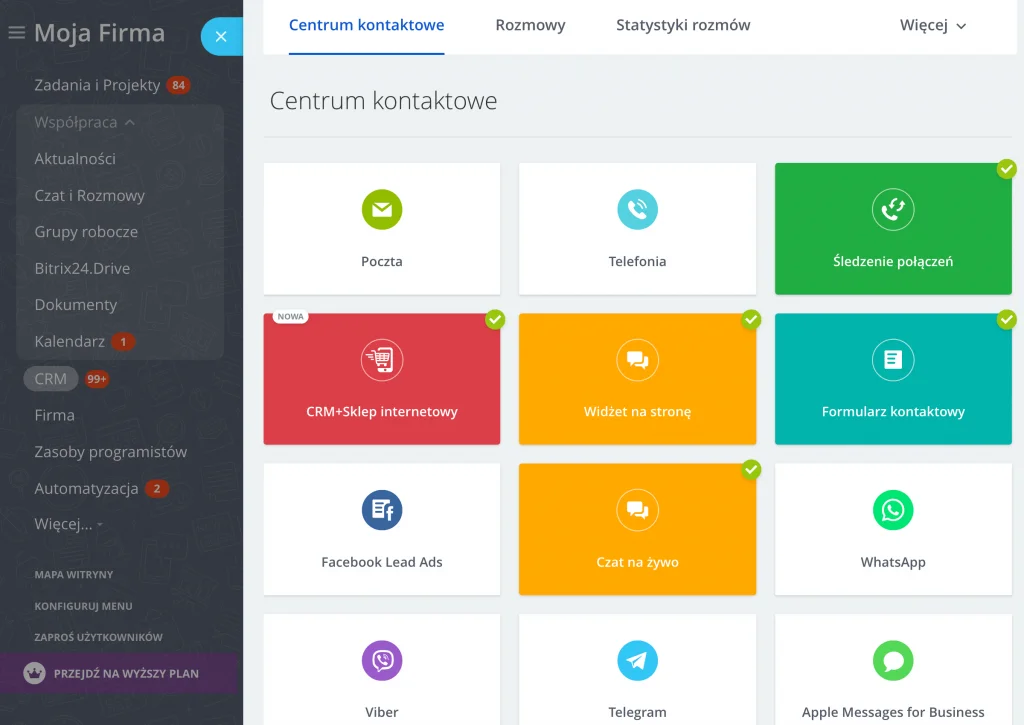Viewport: 1024px width, 725px height.
Task: Click checkmark on Widżet na stronę tile
Action: 751,319
